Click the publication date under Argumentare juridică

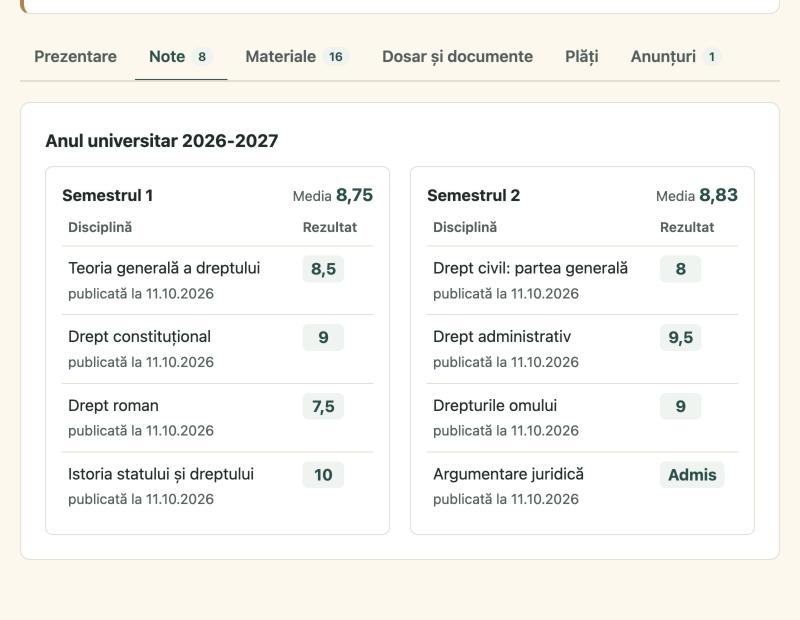[506, 499]
